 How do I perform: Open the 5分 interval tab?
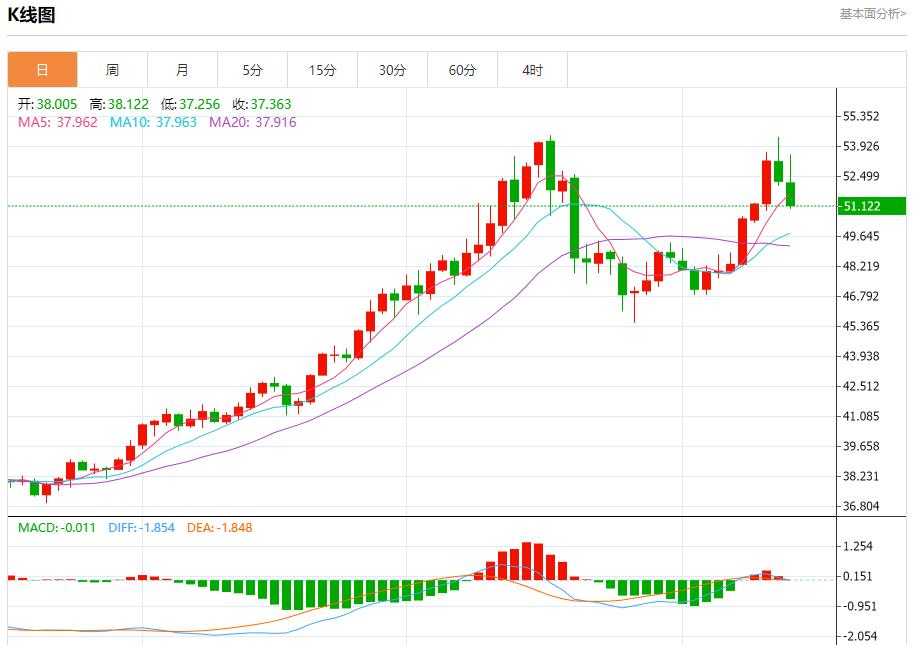(x=252, y=70)
